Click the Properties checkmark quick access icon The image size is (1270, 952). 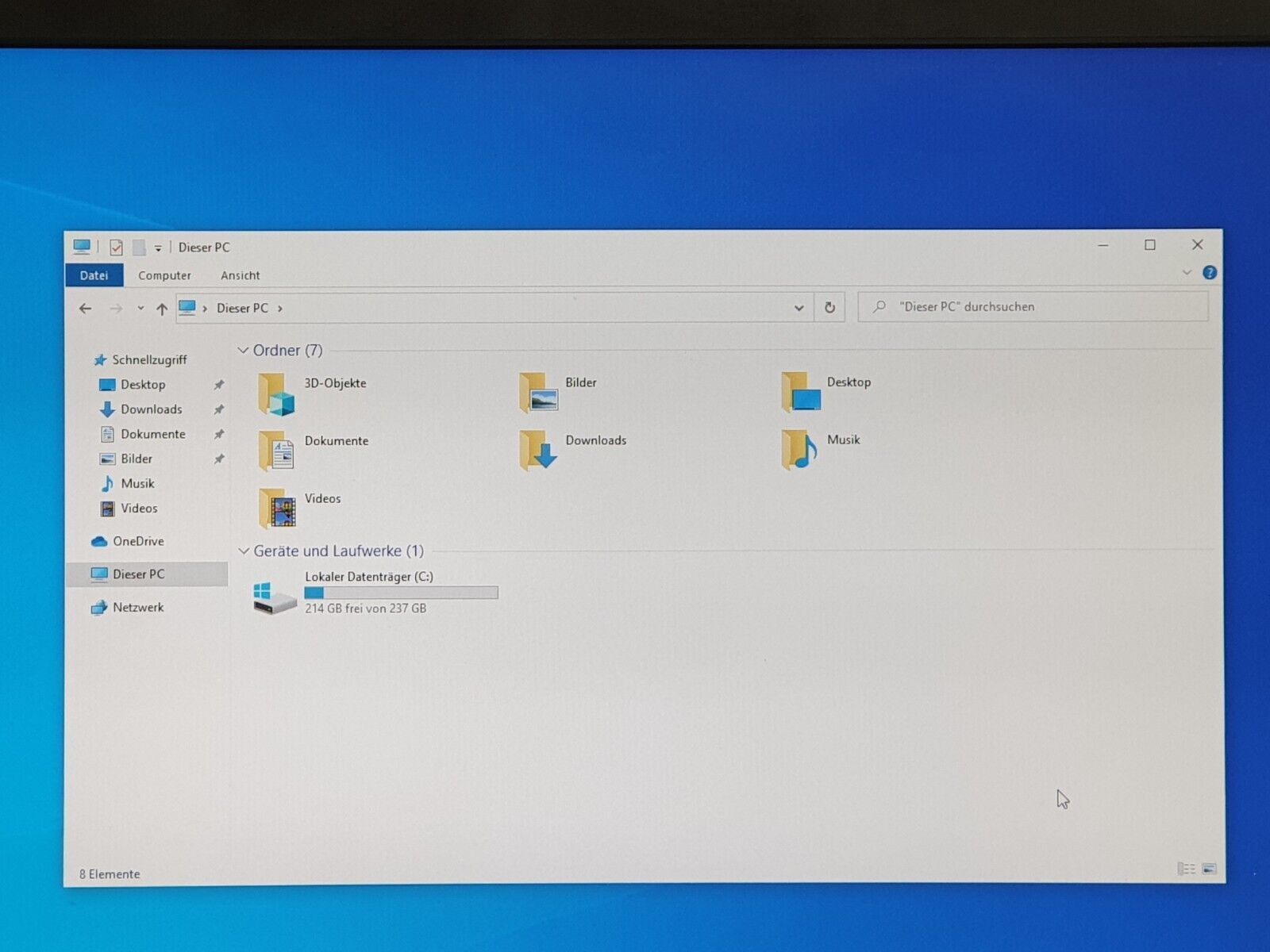[116, 248]
